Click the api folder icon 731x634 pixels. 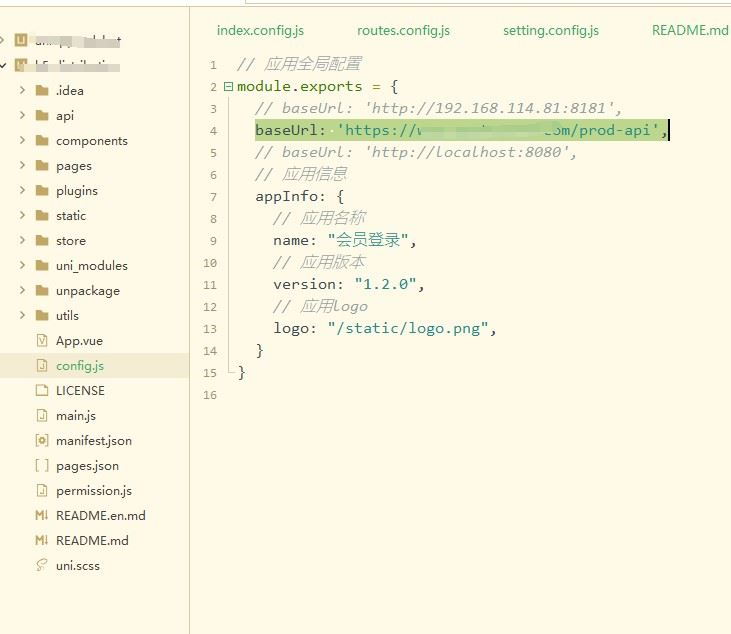coord(42,115)
